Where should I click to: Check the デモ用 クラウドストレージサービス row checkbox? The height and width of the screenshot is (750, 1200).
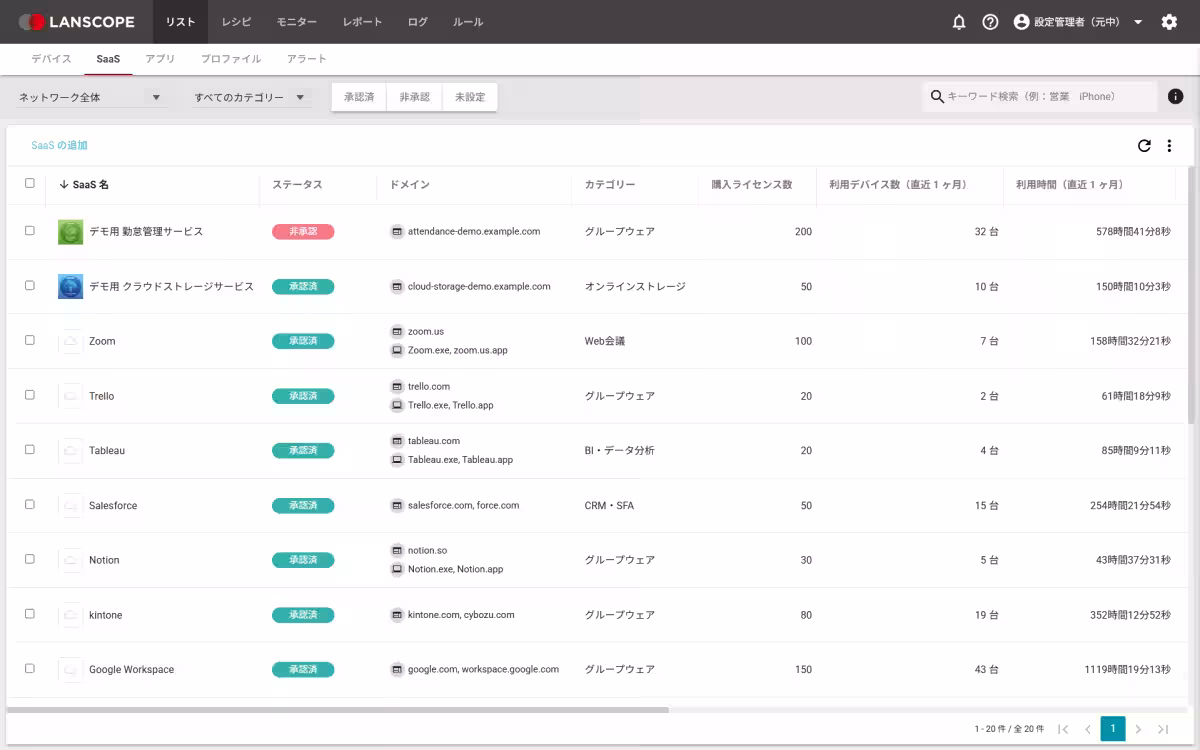pos(30,285)
